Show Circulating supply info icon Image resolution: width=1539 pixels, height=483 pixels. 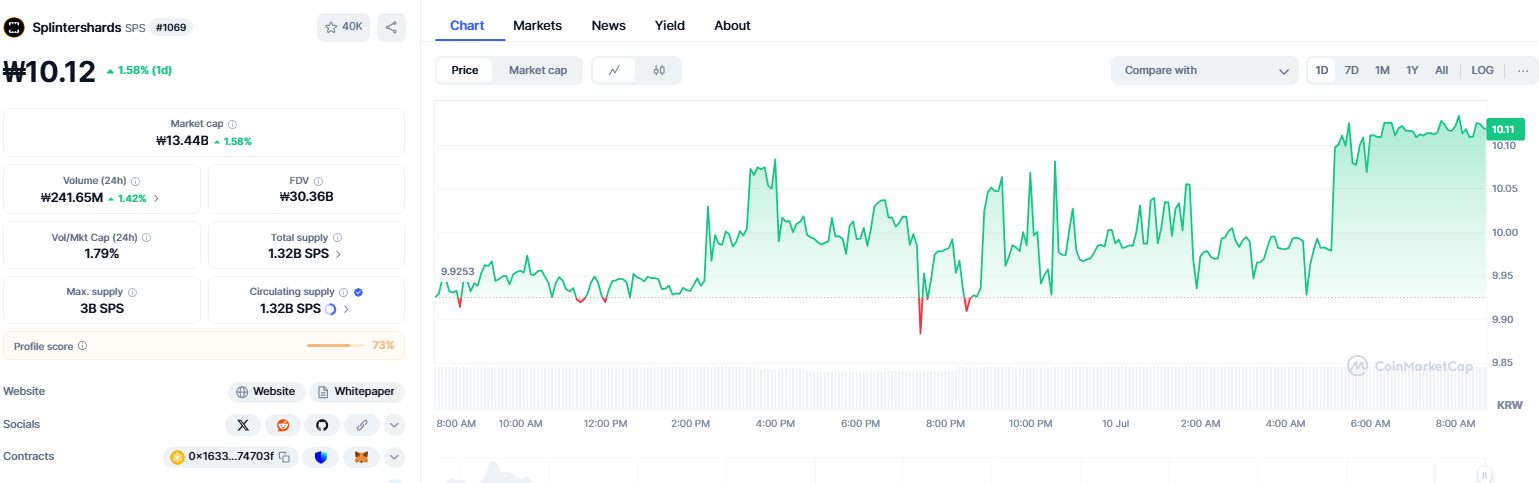point(343,292)
